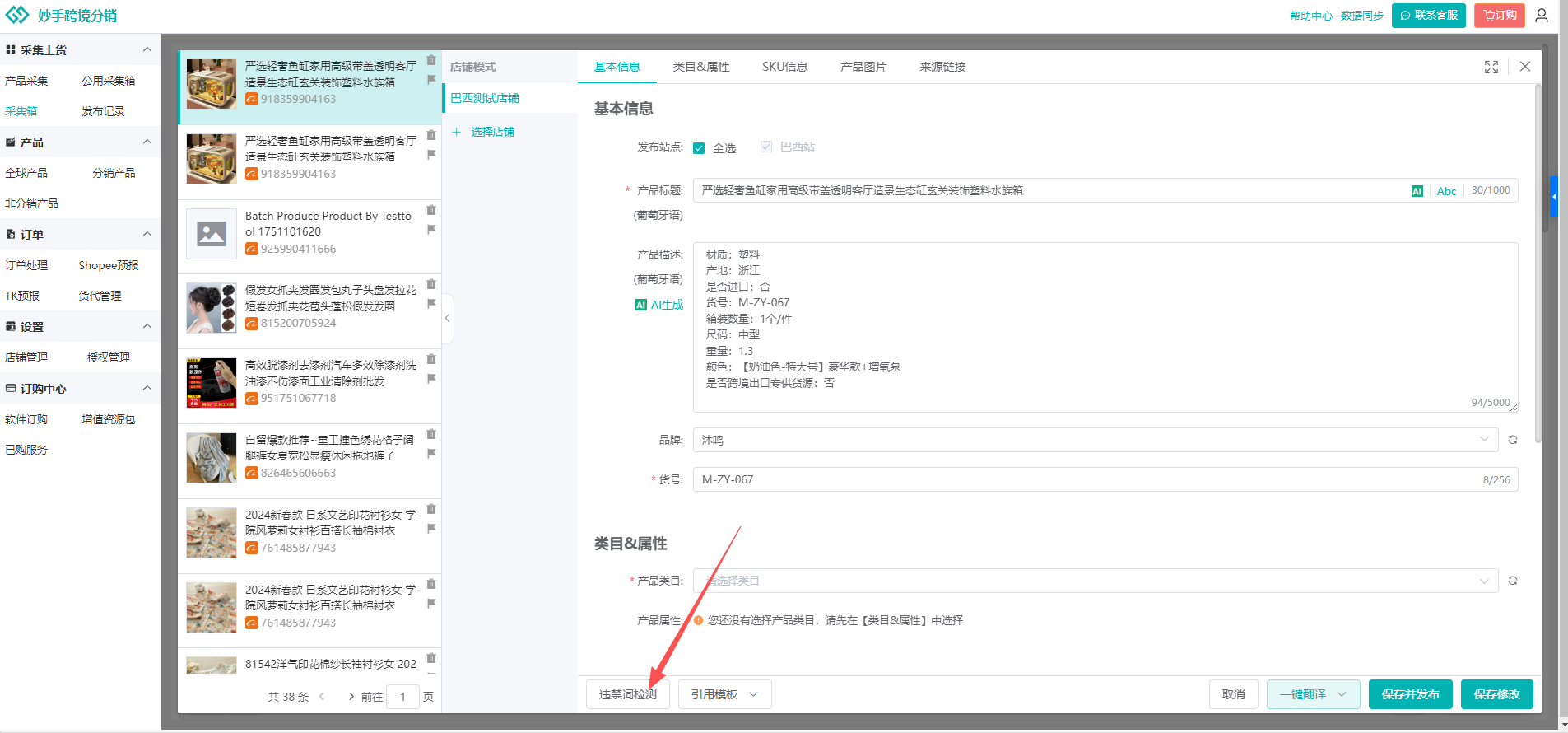Open the user account icon

click(1542, 16)
